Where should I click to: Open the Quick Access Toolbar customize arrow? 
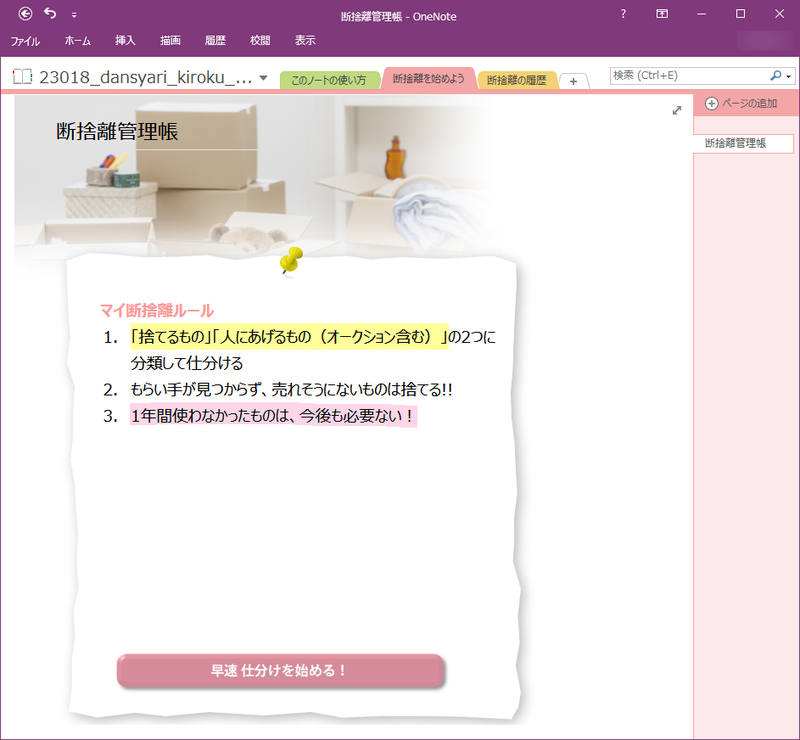pyautogui.click(x=73, y=14)
